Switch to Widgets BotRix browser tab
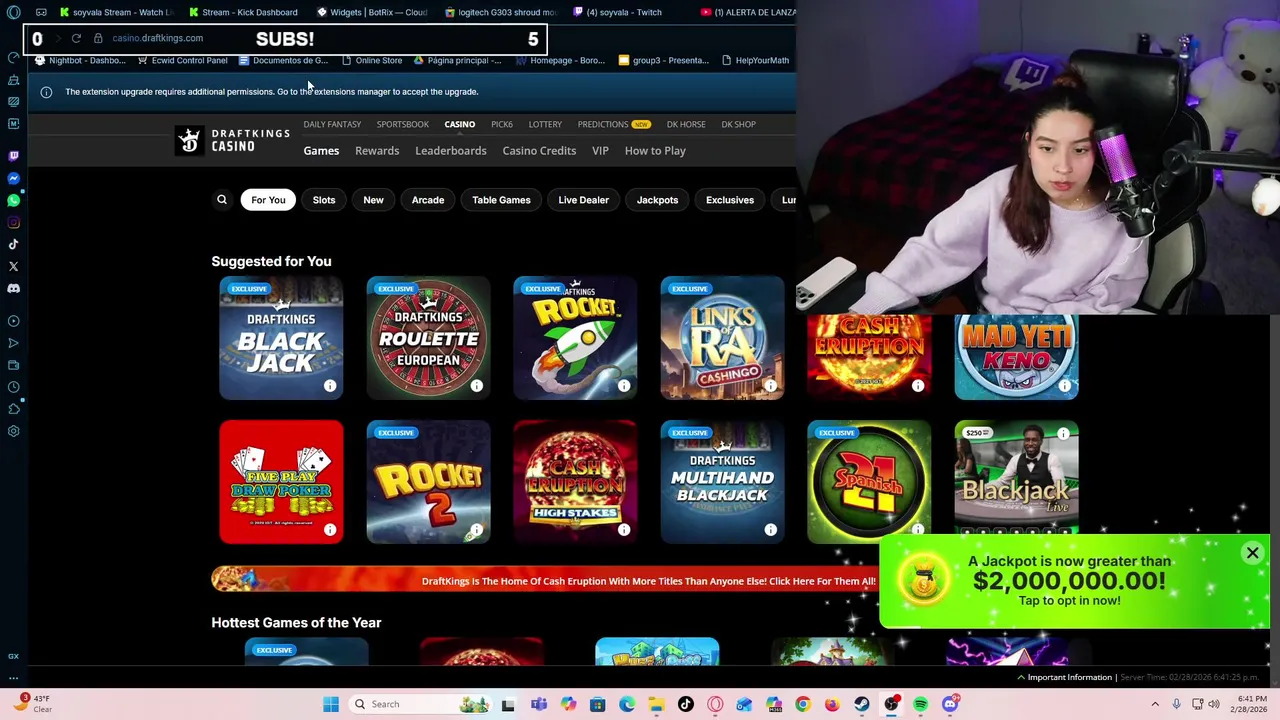The width and height of the screenshot is (1280, 720). click(372, 12)
